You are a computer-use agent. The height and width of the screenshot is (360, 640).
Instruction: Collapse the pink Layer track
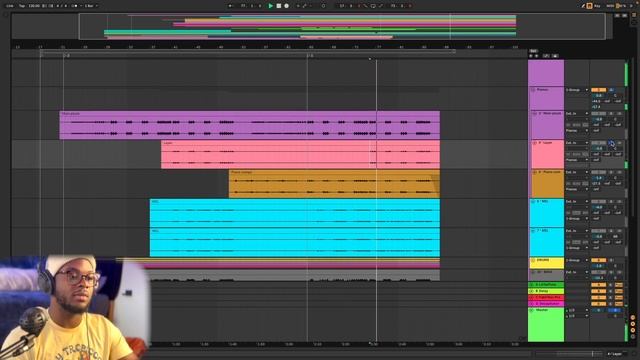point(534,143)
